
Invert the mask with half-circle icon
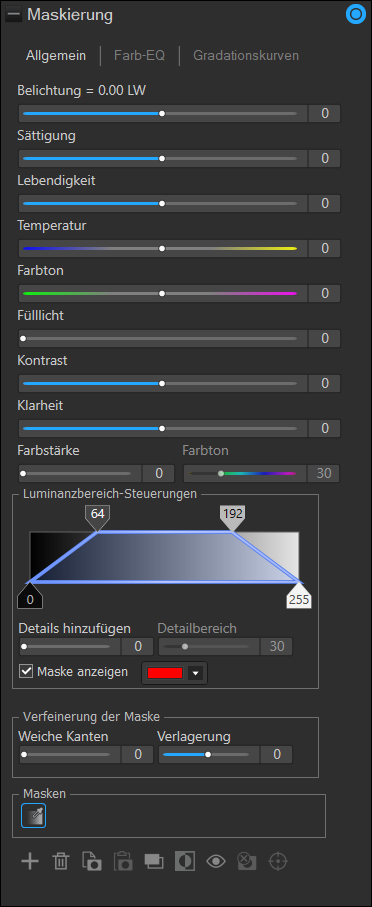pos(186,861)
